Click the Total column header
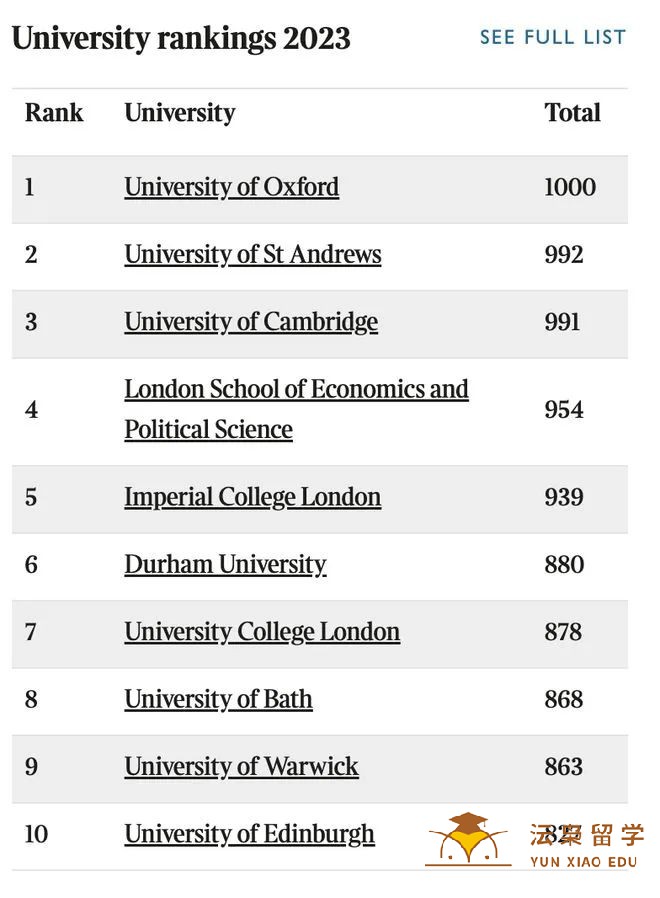The width and height of the screenshot is (660, 898). [572, 113]
